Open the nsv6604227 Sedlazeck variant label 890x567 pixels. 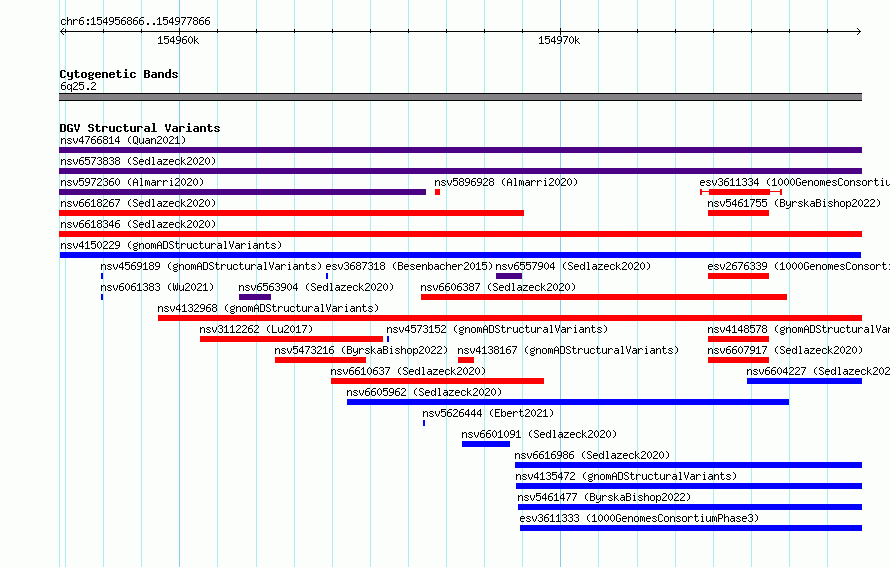click(818, 371)
